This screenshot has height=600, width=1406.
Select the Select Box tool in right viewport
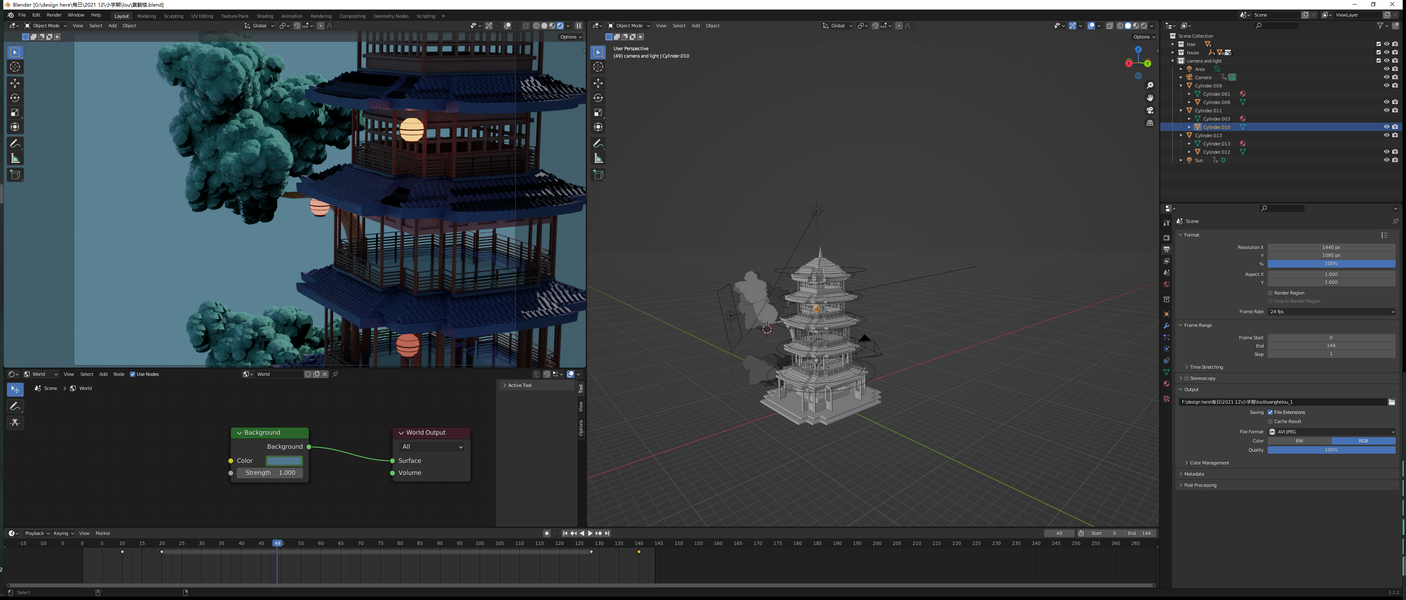(598, 52)
